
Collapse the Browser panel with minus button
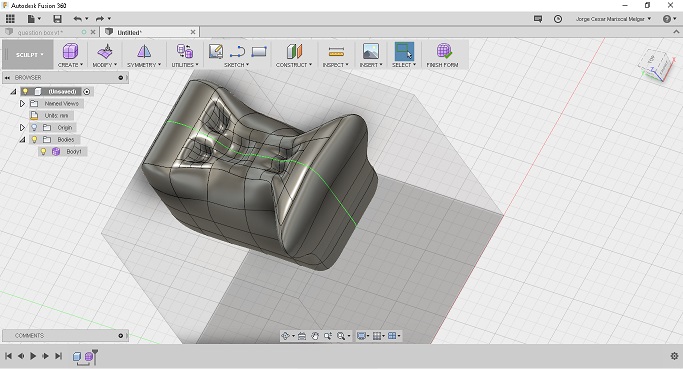click(x=121, y=78)
